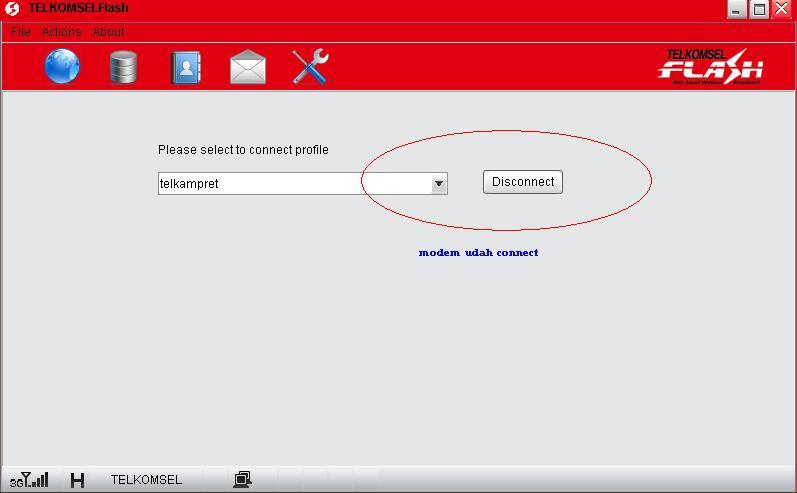Click the 'Please select to connect profile' label
The height and width of the screenshot is (493, 797).
click(x=243, y=150)
